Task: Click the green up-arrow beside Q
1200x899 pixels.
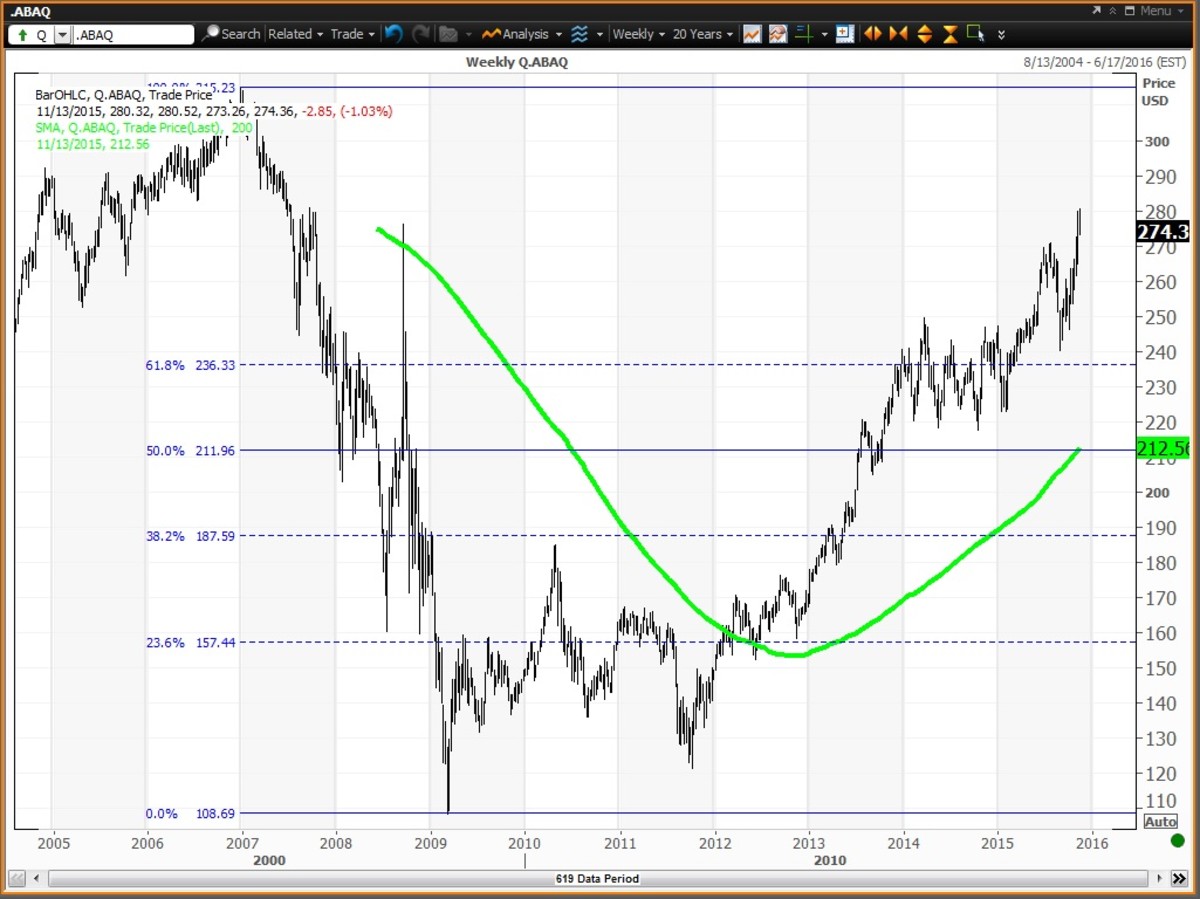Action: [22, 34]
